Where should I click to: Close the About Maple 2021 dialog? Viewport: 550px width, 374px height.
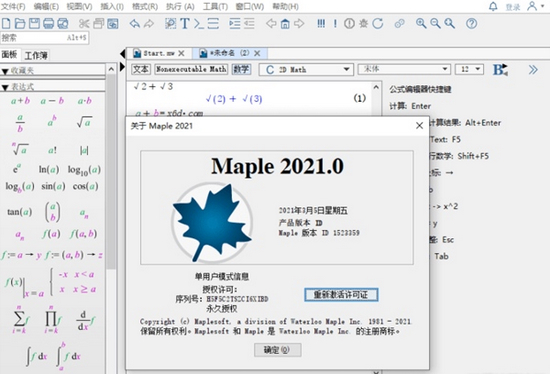point(419,126)
